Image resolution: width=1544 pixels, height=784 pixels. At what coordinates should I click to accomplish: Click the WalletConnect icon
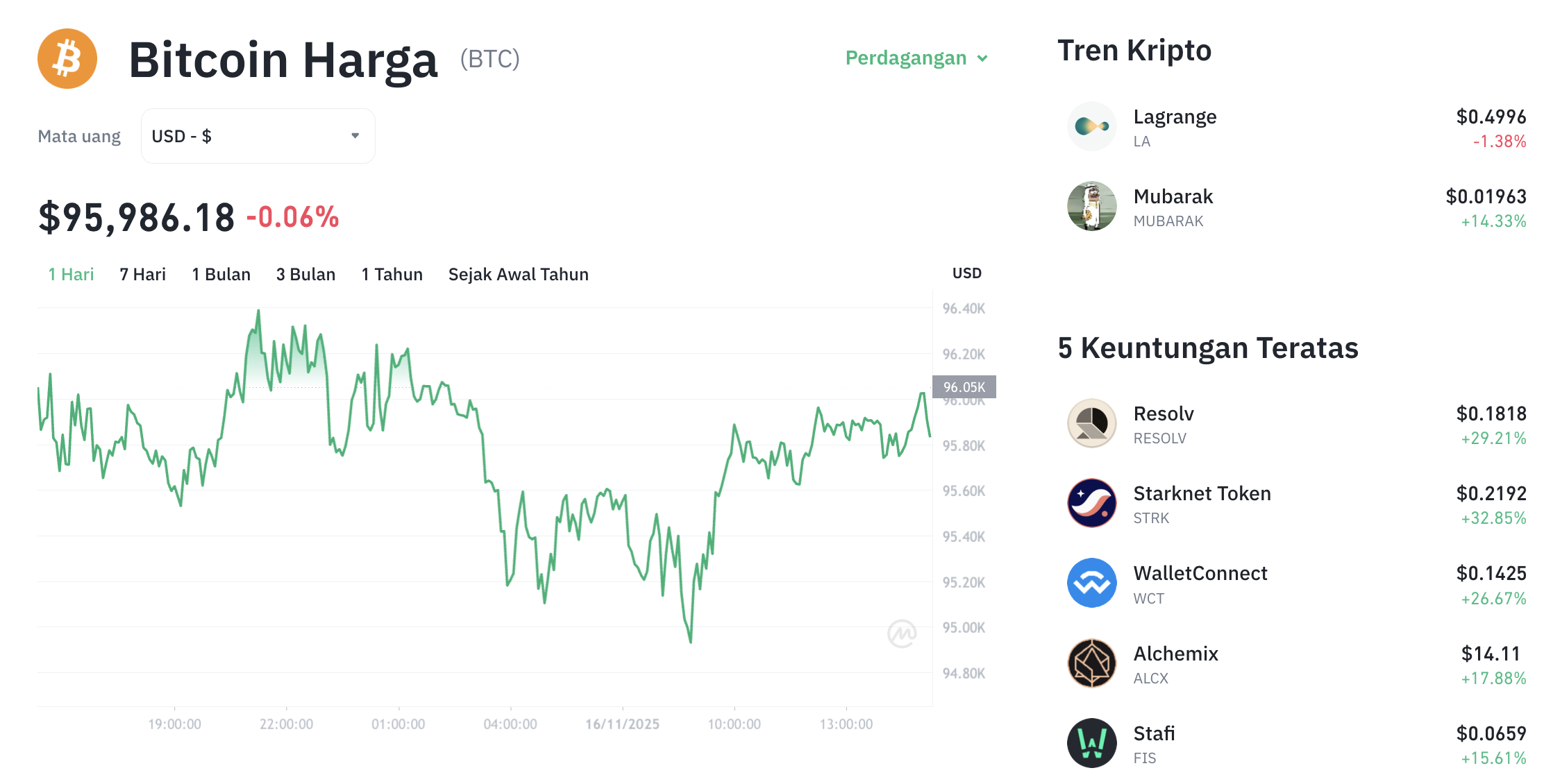point(1091,583)
